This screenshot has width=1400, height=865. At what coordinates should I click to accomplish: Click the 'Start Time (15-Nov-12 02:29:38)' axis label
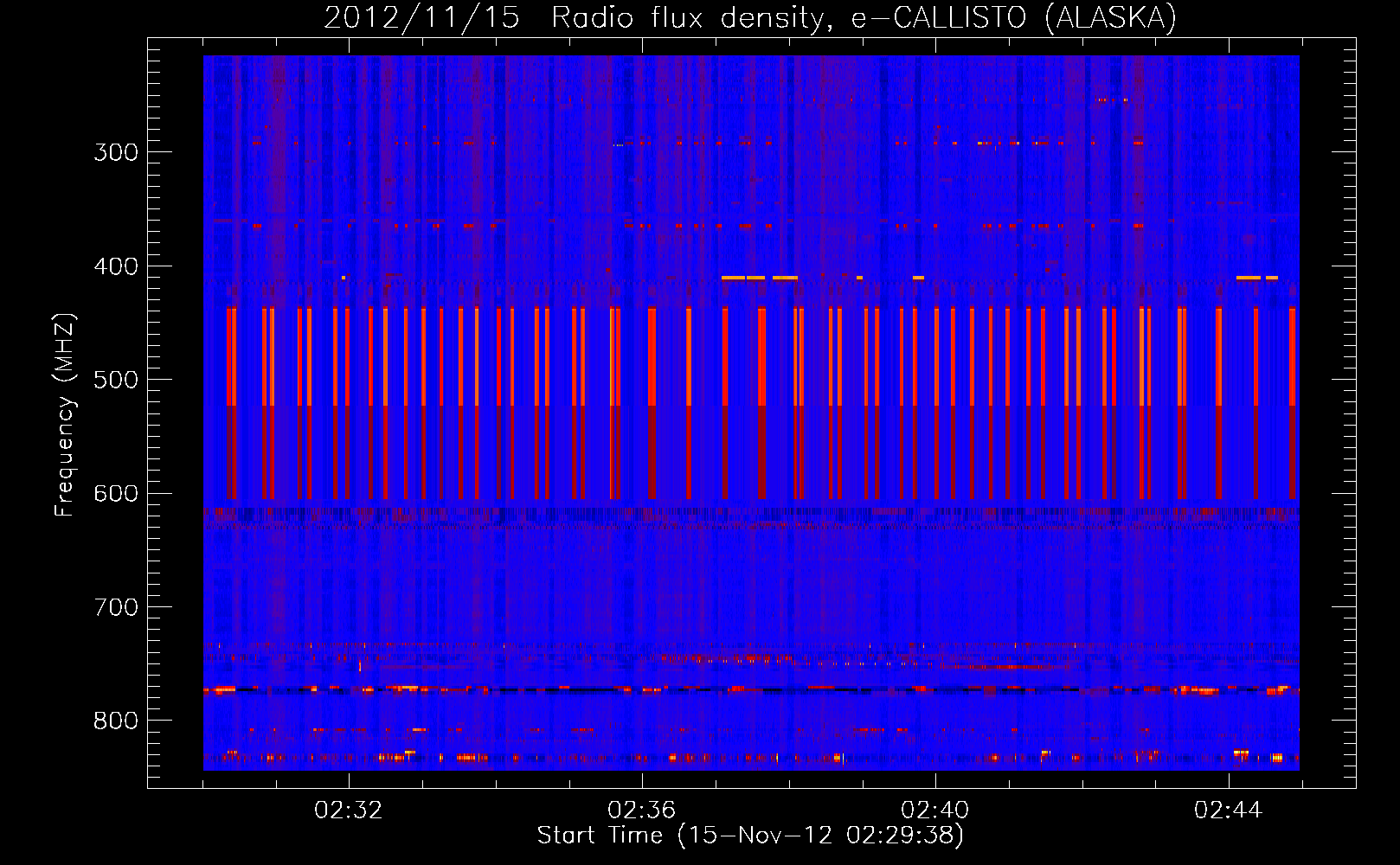750,836
